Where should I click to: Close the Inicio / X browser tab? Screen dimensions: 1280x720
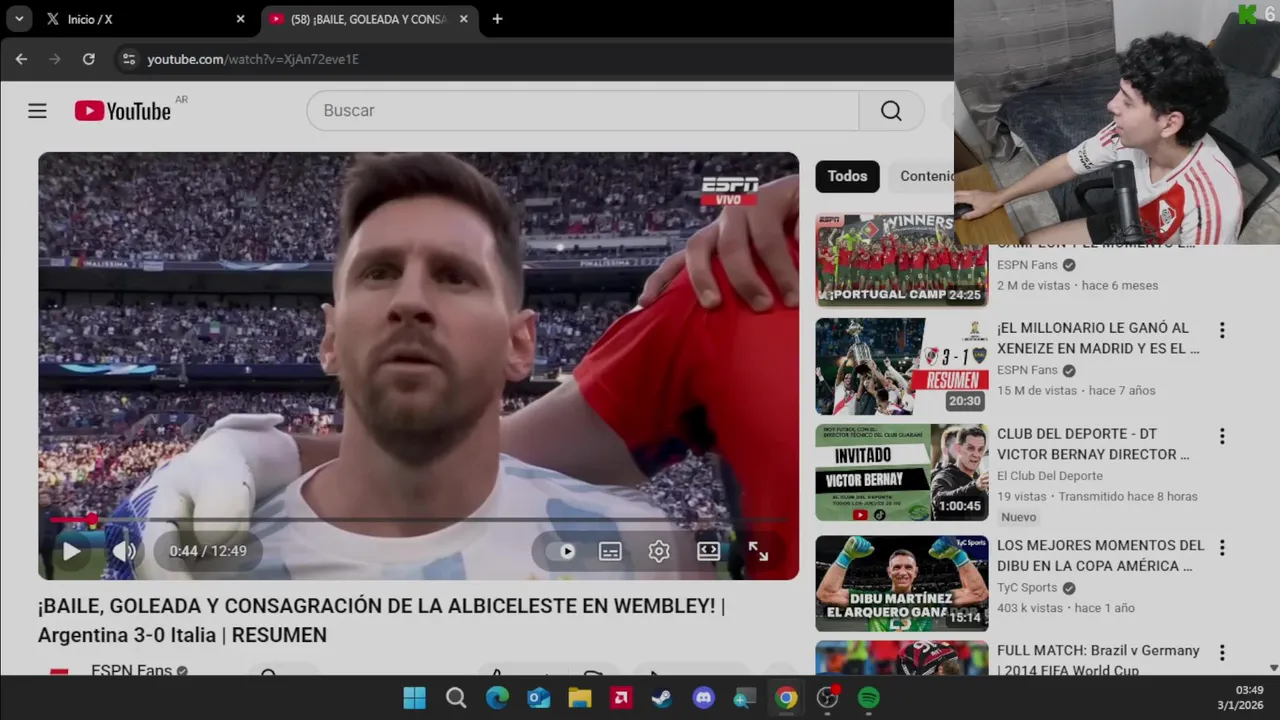240,19
